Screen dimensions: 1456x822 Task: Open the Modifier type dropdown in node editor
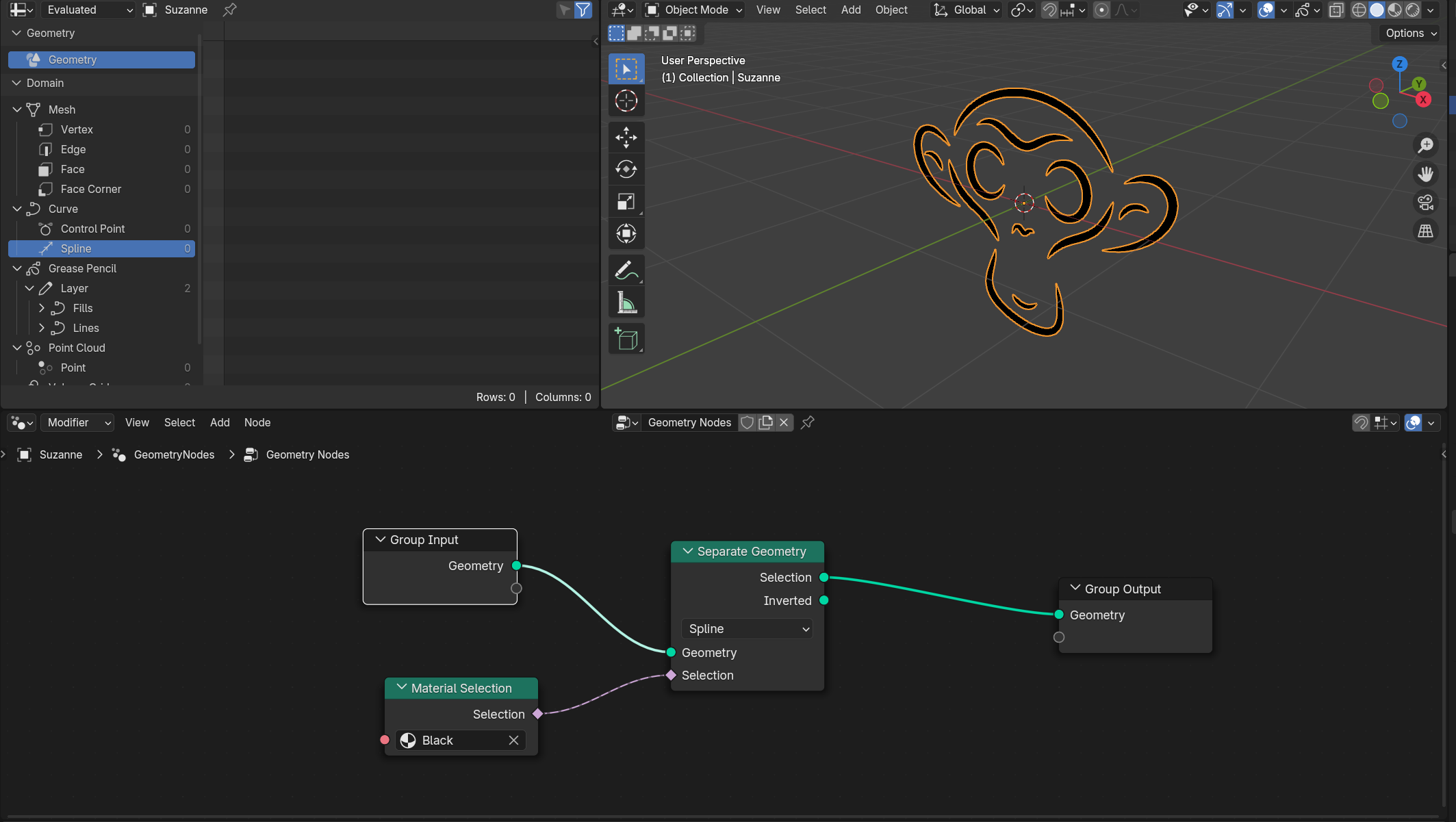coord(77,422)
